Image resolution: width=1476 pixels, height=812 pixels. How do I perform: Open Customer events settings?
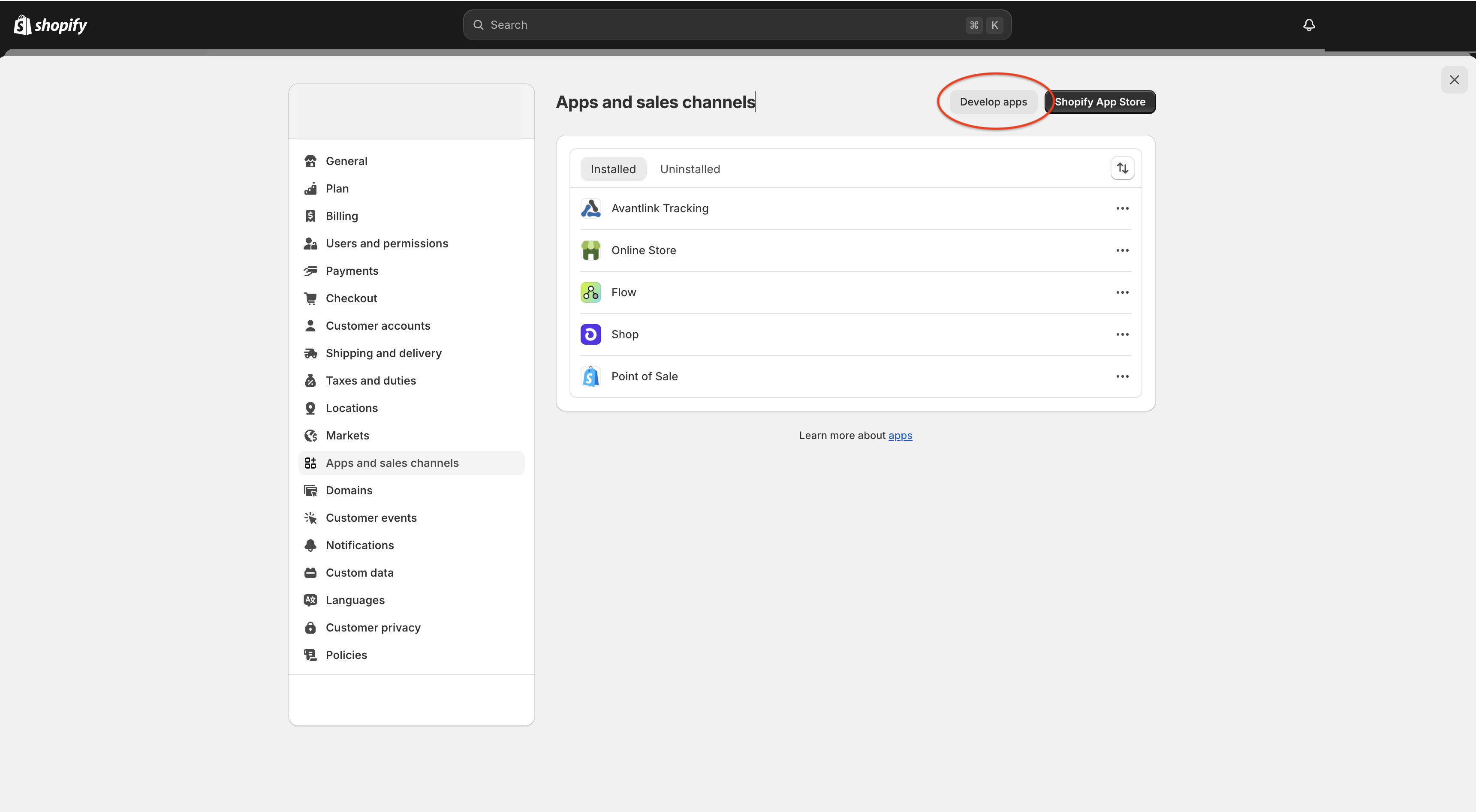pos(411,518)
